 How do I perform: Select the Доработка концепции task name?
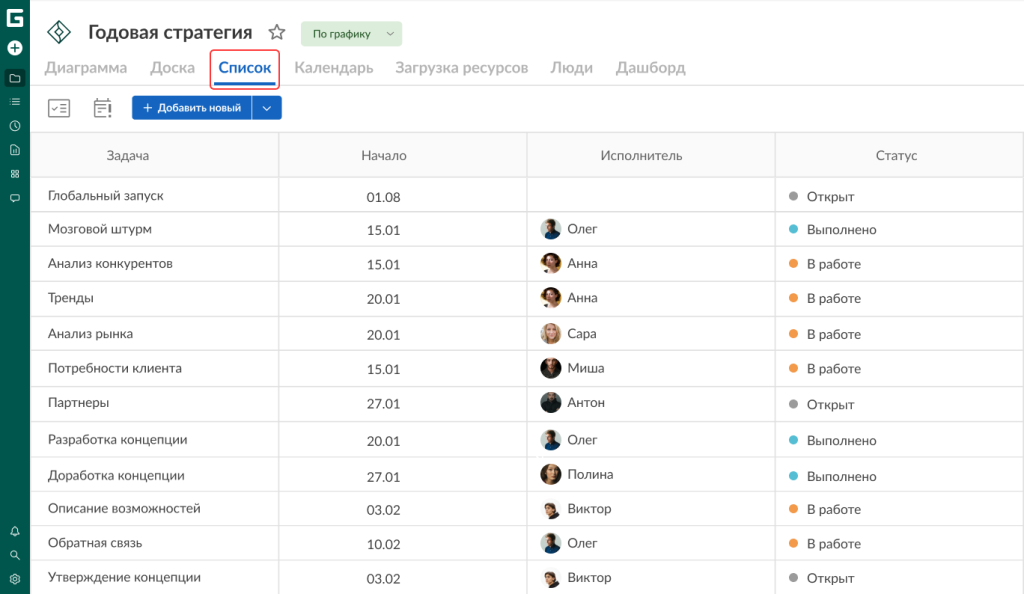click(x=116, y=475)
